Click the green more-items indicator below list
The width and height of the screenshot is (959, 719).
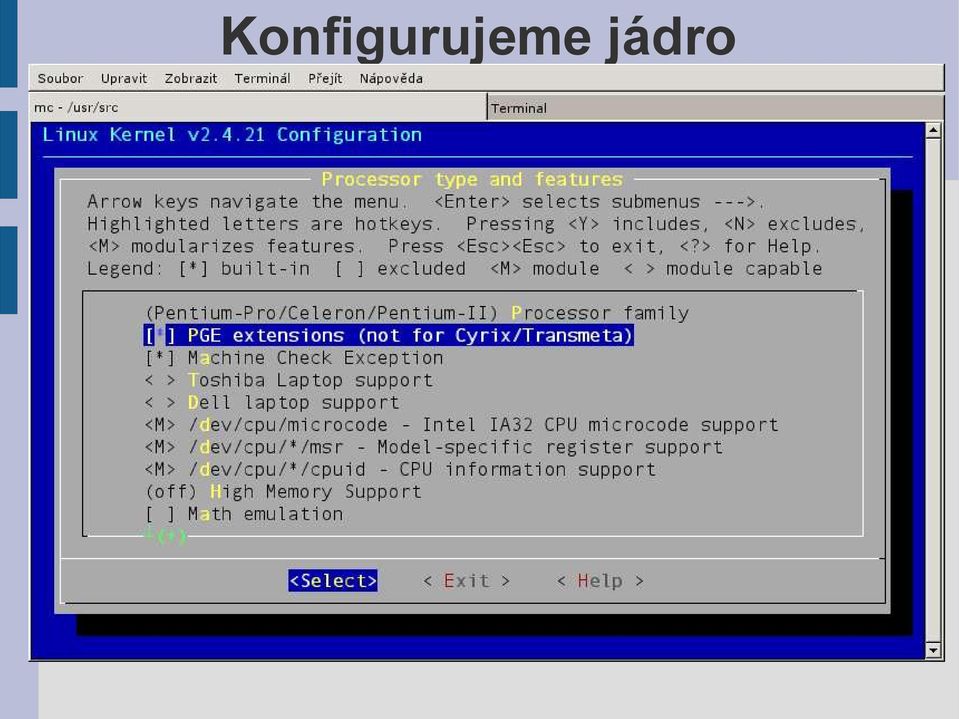[165, 536]
